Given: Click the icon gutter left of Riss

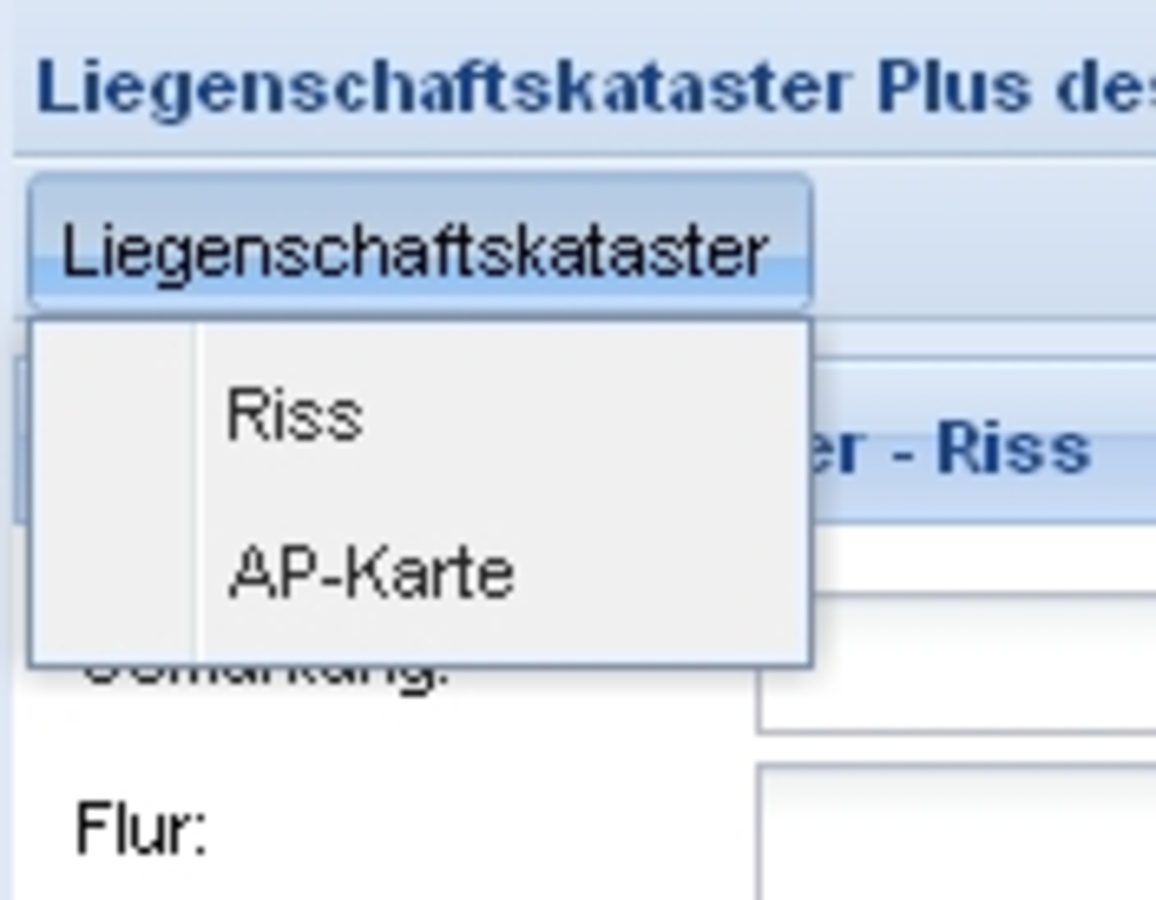Looking at the screenshot, I should click(x=112, y=414).
